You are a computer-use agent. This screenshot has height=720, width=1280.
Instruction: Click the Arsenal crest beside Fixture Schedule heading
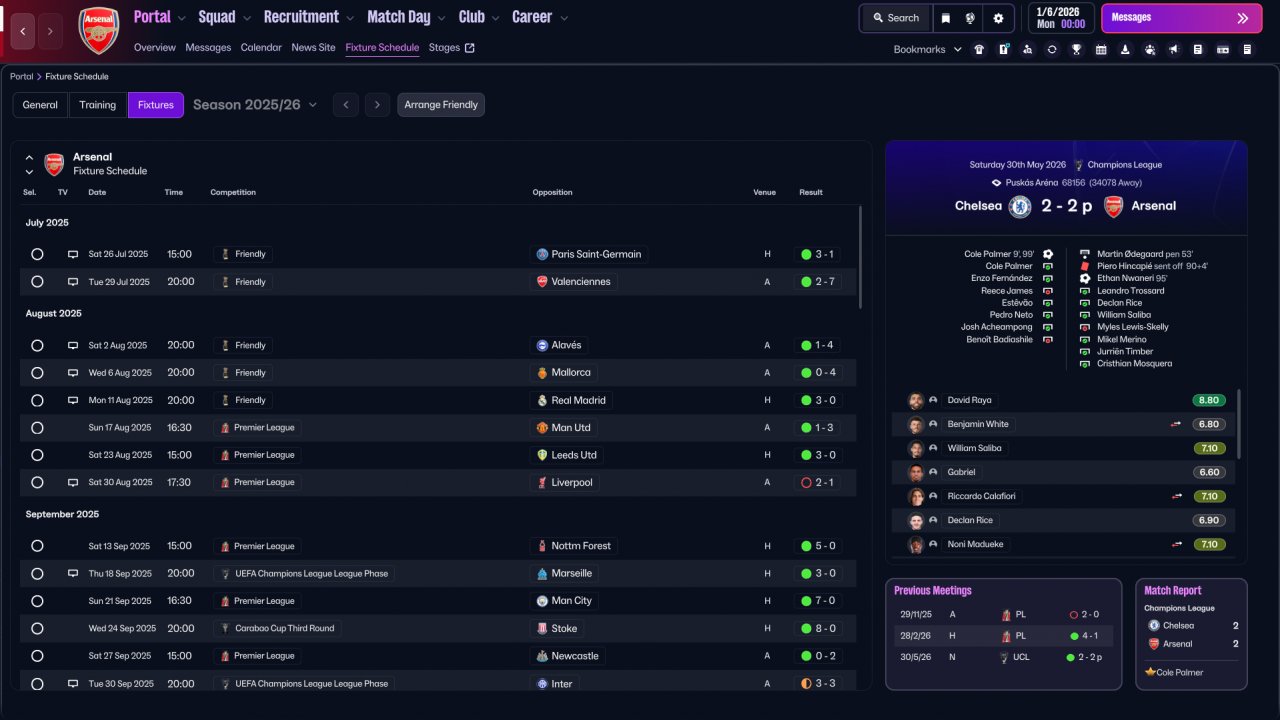54,164
